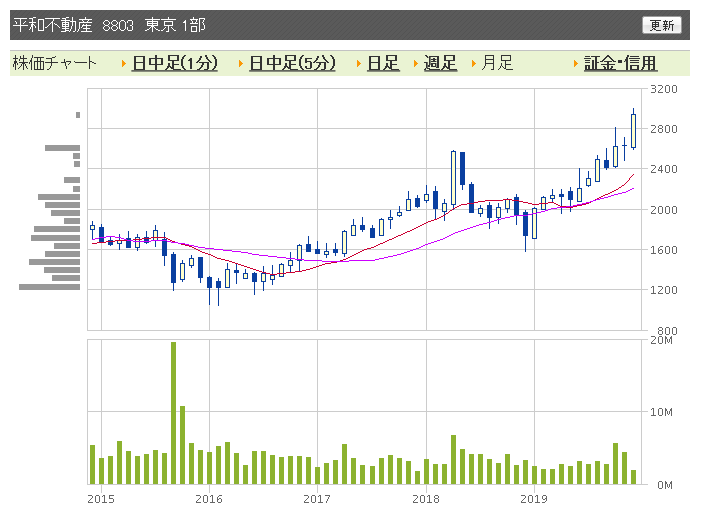Click the longest price-volume histogram bar near 1200
705x522 pixels.
point(49,287)
